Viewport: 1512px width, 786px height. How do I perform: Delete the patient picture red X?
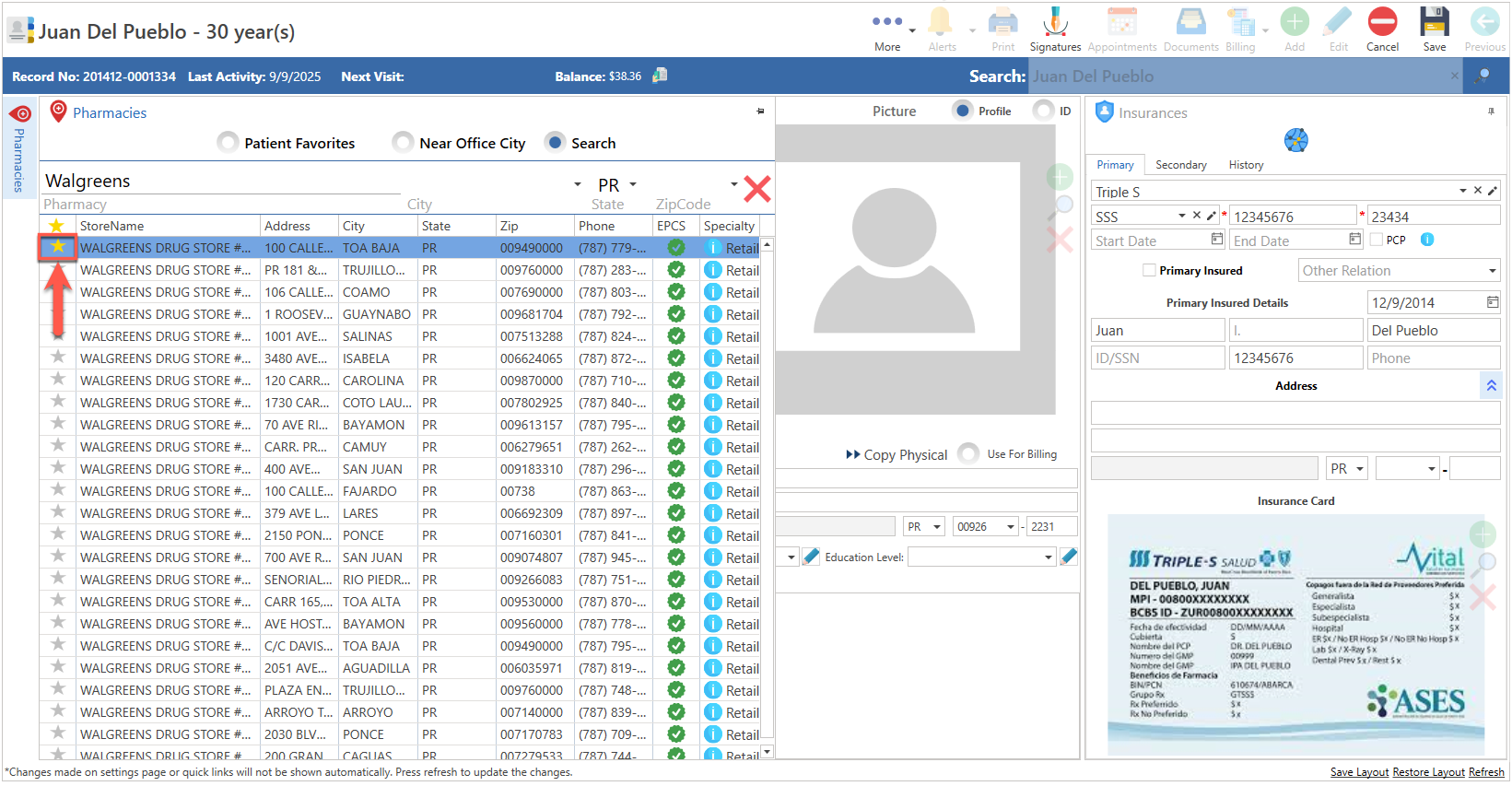[1060, 240]
